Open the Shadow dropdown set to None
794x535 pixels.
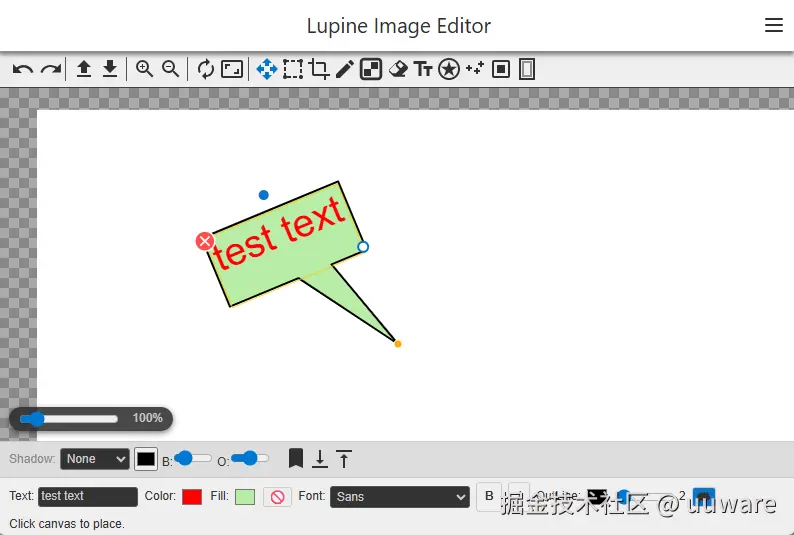tap(95, 459)
